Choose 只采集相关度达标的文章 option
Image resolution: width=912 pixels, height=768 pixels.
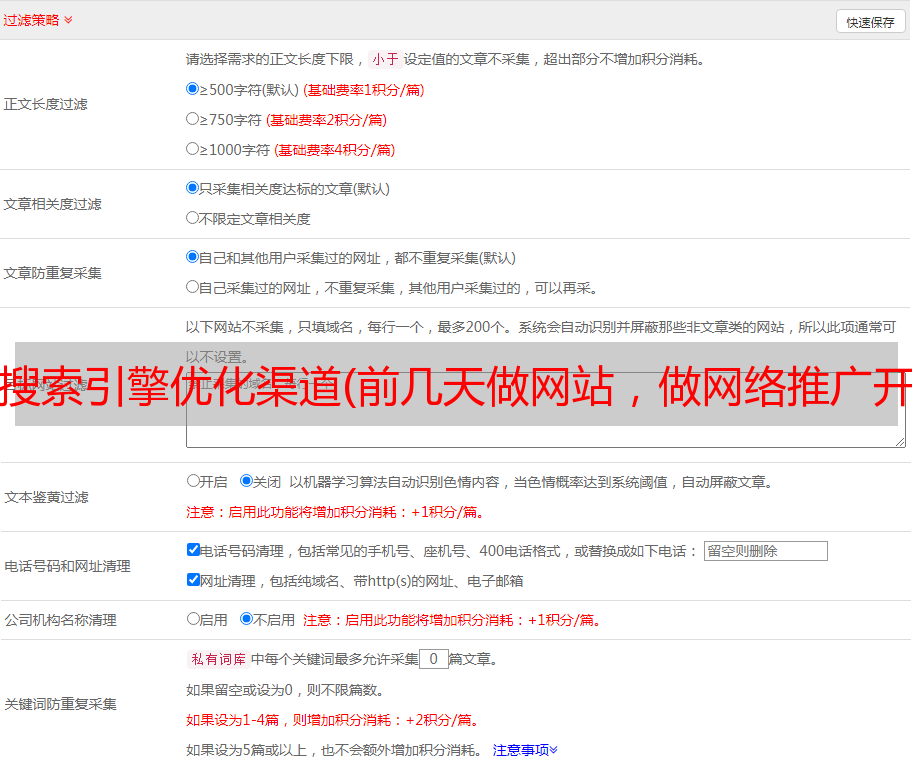coord(193,188)
